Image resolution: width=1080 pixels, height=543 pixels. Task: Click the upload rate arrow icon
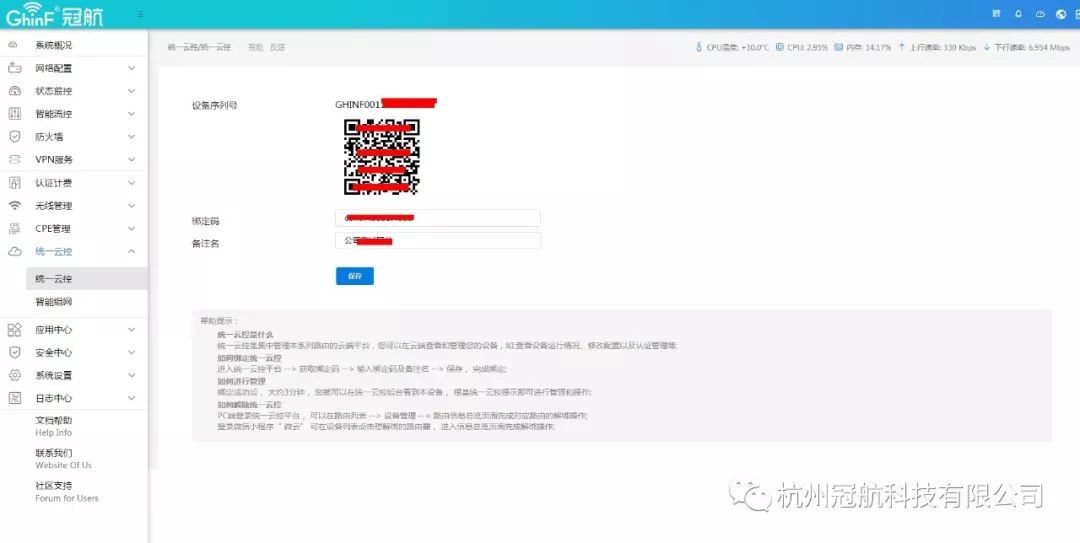pyautogui.click(x=902, y=48)
